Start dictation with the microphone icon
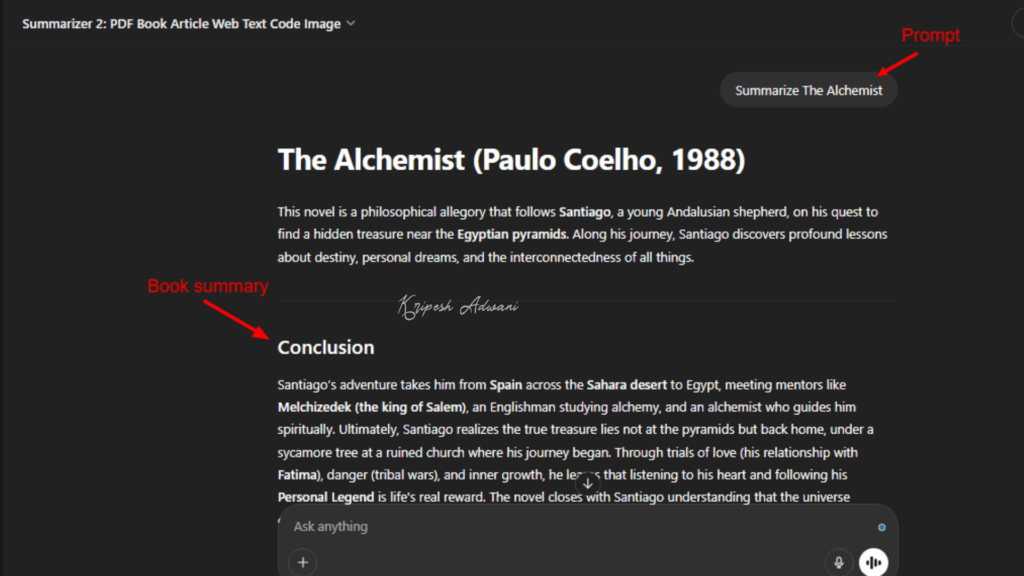 tap(839, 562)
